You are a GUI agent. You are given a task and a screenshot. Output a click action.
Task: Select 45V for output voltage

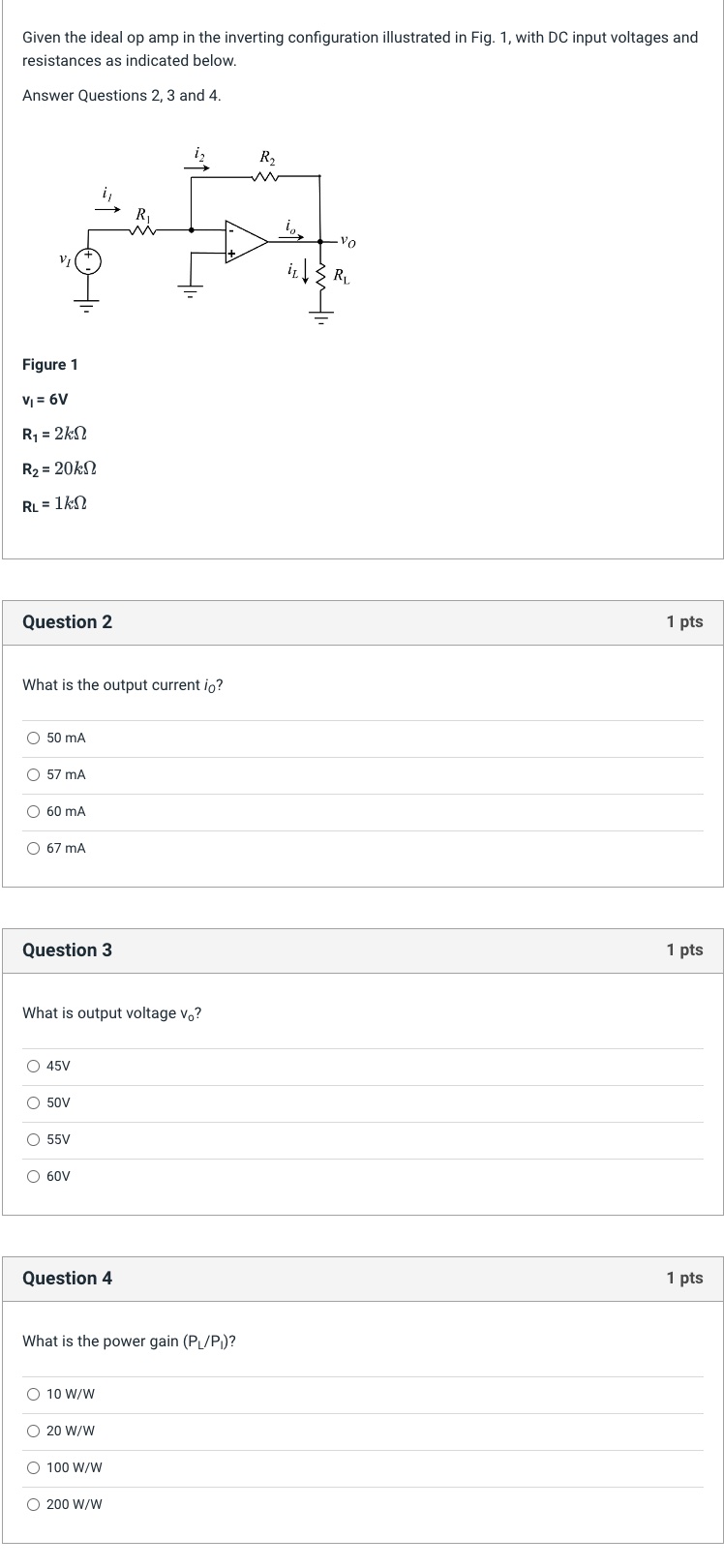[34, 1067]
